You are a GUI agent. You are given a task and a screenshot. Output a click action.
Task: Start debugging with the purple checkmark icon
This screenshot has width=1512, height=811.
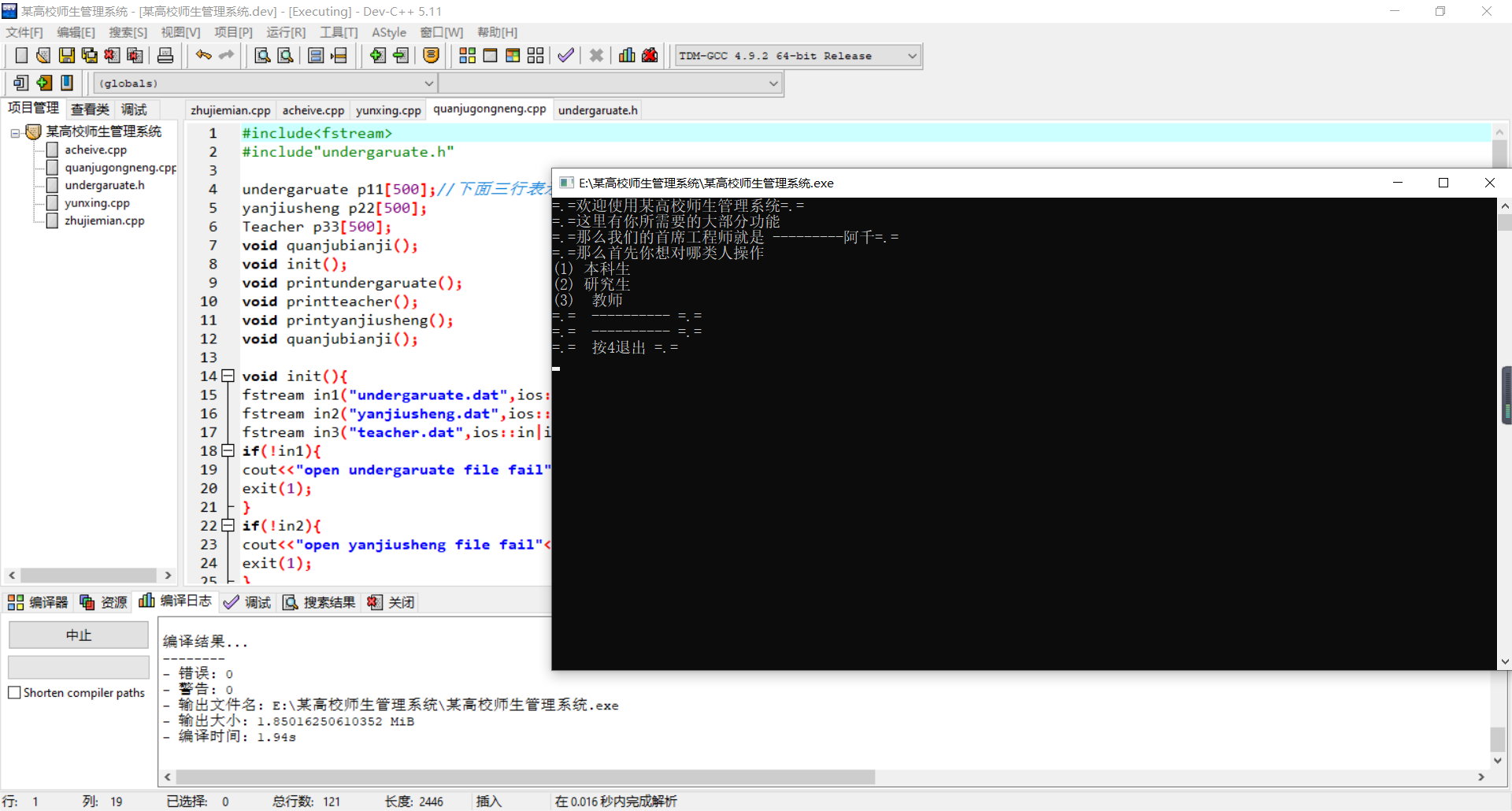565,55
